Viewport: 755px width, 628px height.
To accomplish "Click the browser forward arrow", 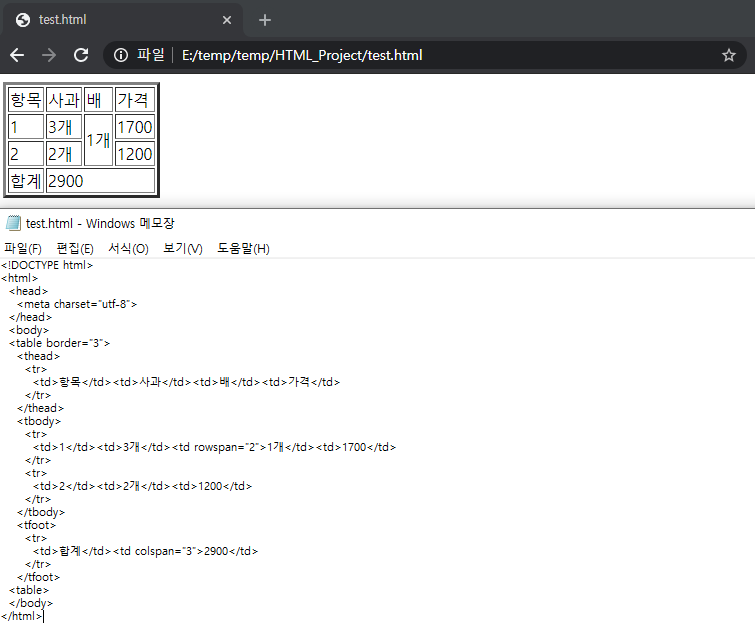I will tap(49, 55).
